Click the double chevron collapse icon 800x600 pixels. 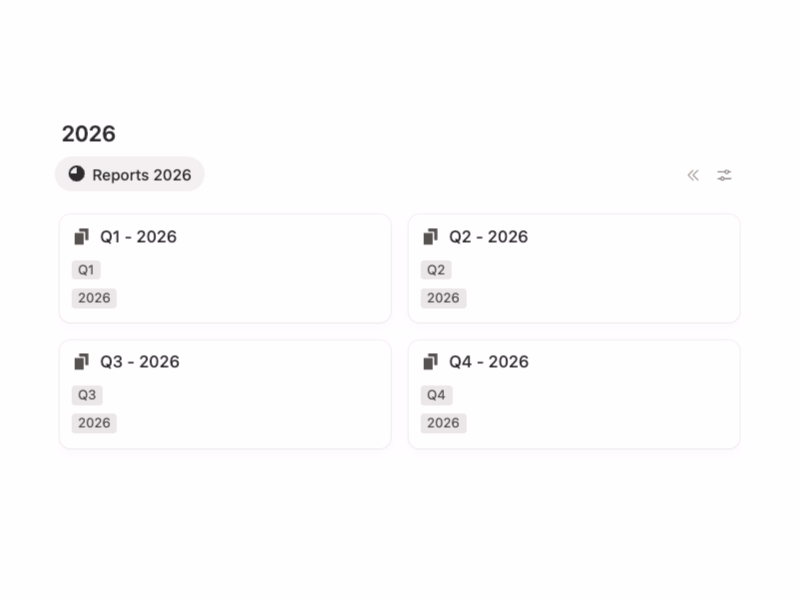pyautogui.click(x=693, y=175)
